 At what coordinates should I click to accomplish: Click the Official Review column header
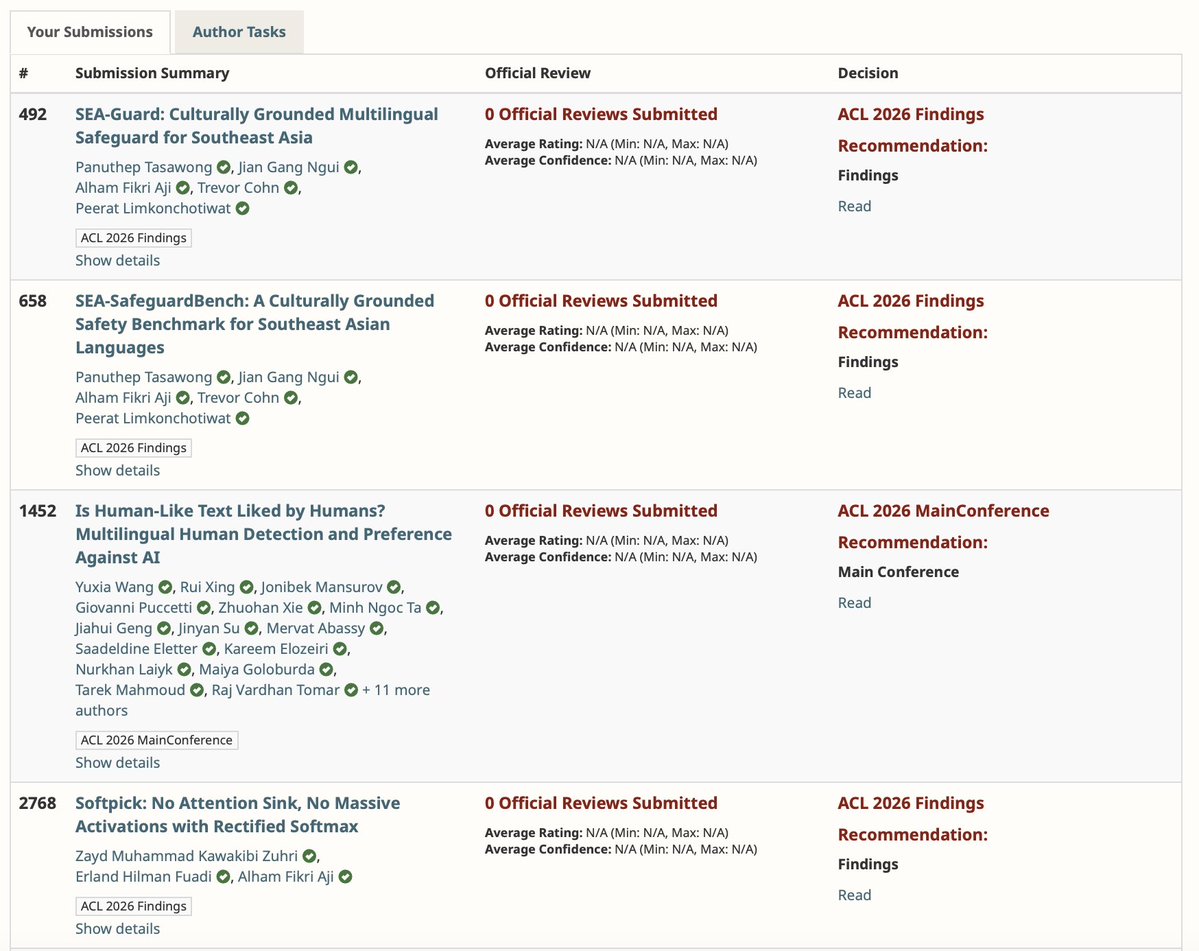coord(538,73)
